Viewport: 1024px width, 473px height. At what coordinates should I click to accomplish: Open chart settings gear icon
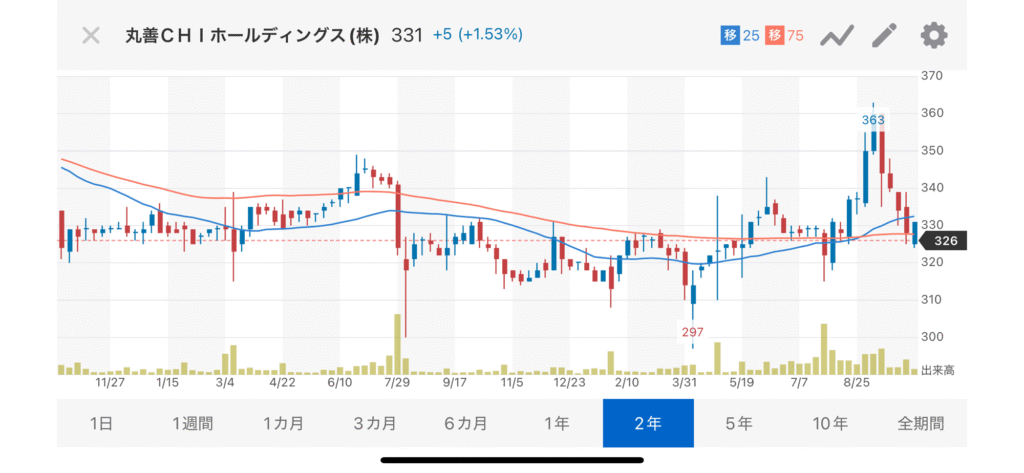pyautogui.click(x=933, y=36)
